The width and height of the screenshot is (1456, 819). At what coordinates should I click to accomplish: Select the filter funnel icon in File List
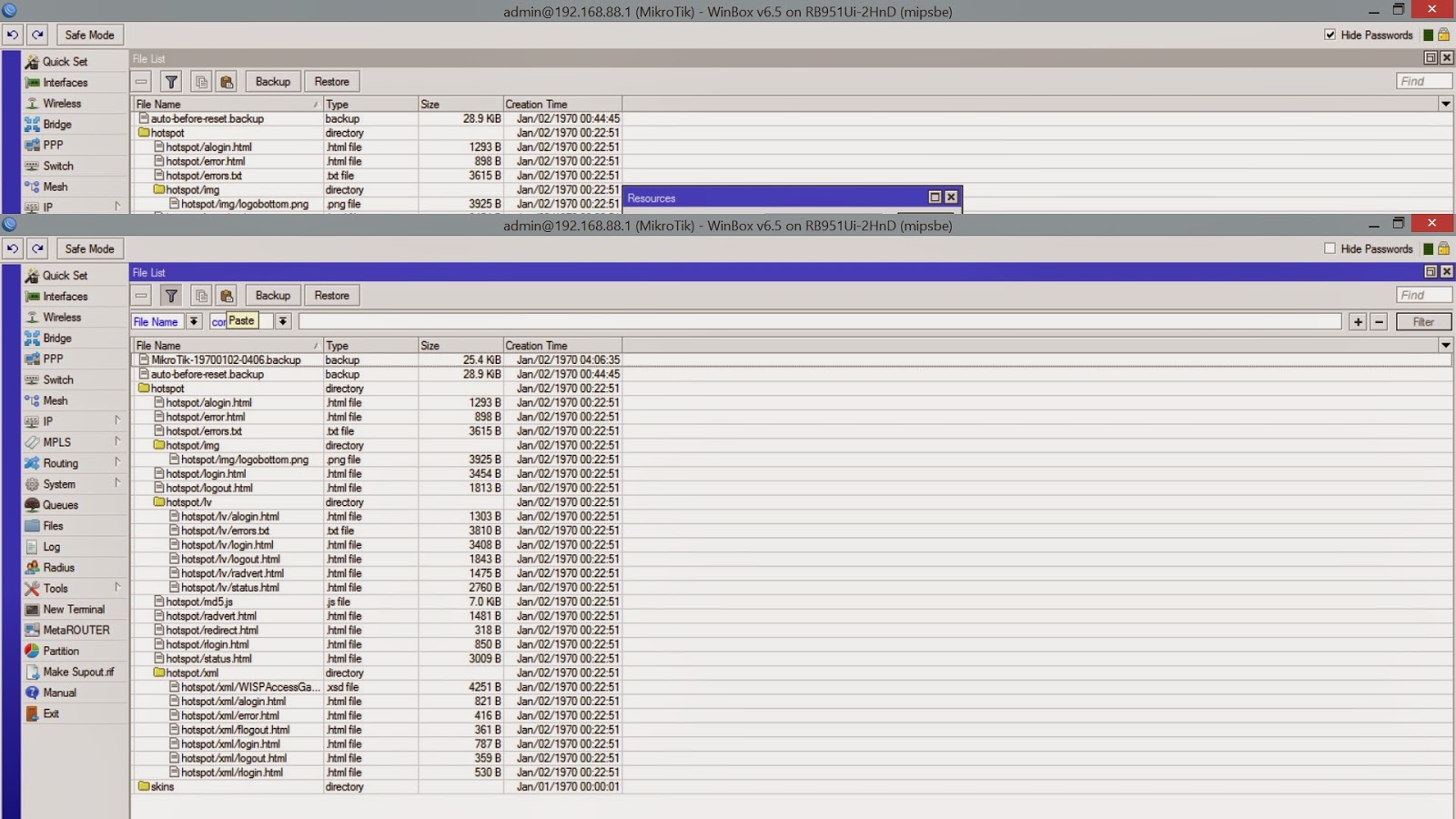tap(171, 295)
